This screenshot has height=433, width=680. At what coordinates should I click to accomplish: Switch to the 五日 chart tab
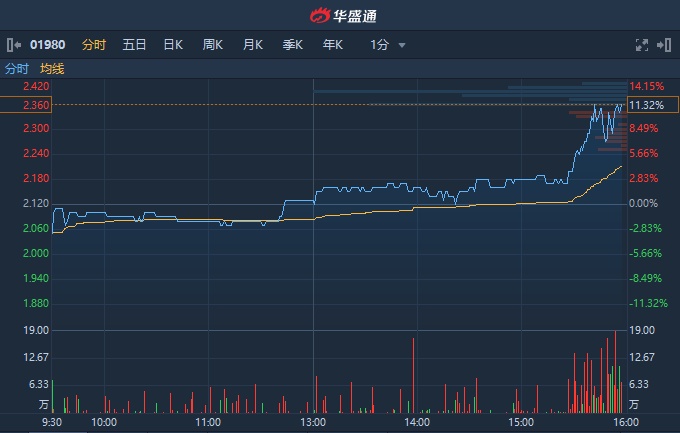pyautogui.click(x=134, y=45)
